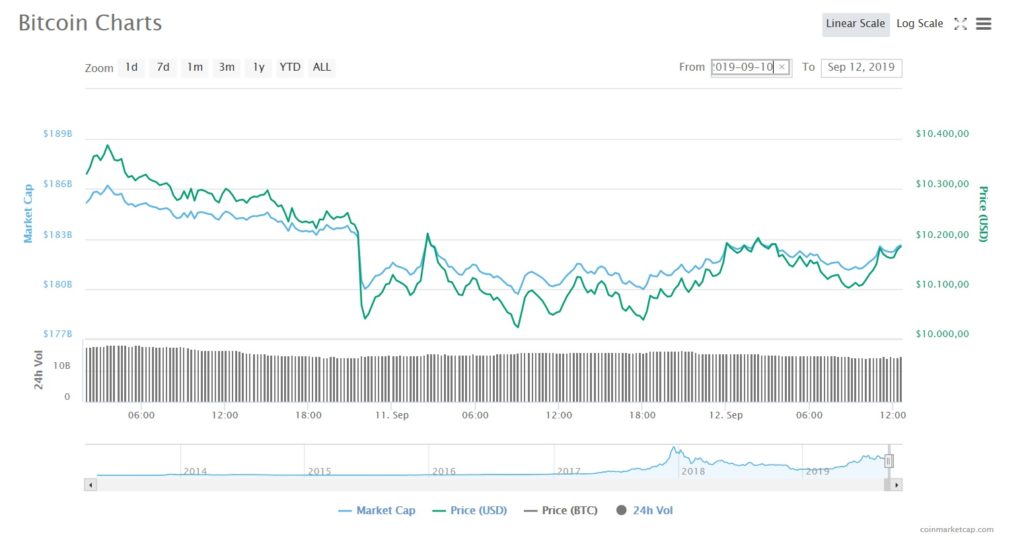1024x540 pixels.
Task: Set zoom range to 1d
Action: pyautogui.click(x=131, y=67)
